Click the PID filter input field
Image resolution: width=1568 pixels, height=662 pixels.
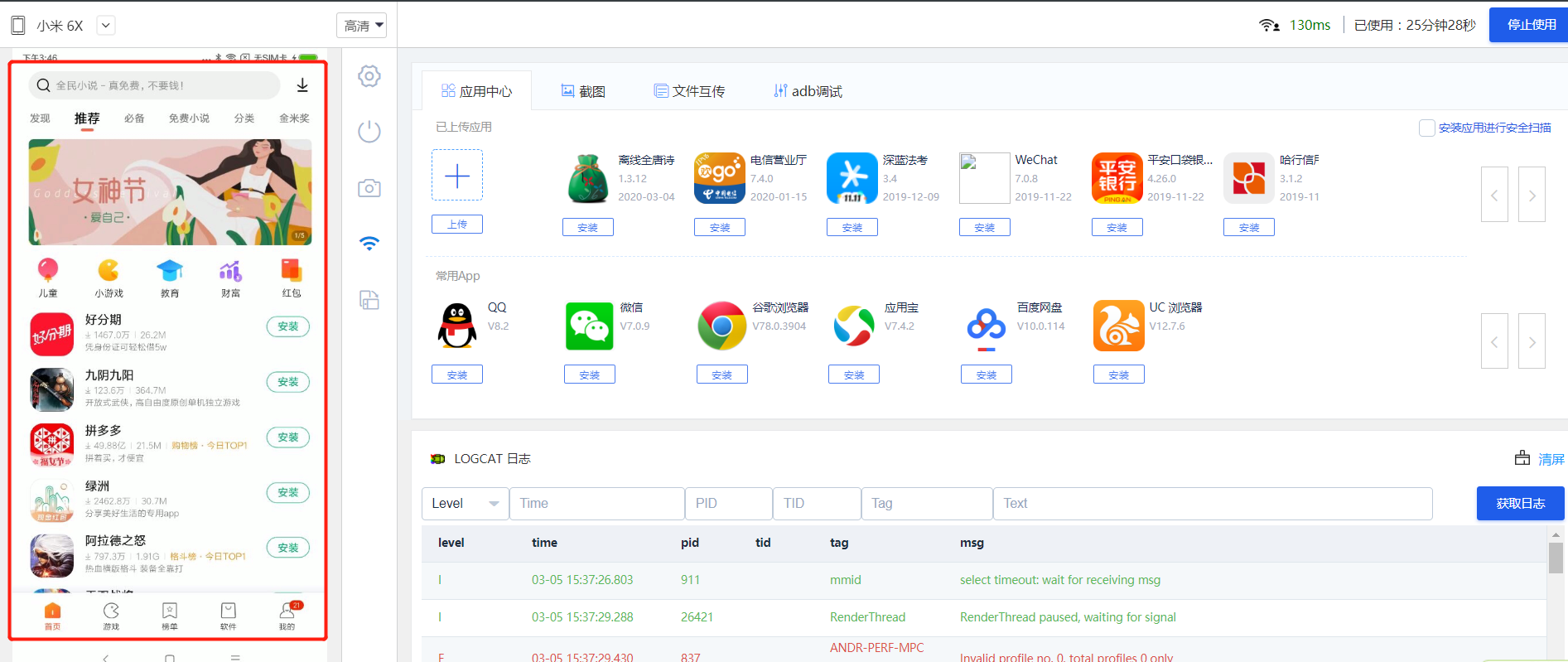click(x=729, y=503)
